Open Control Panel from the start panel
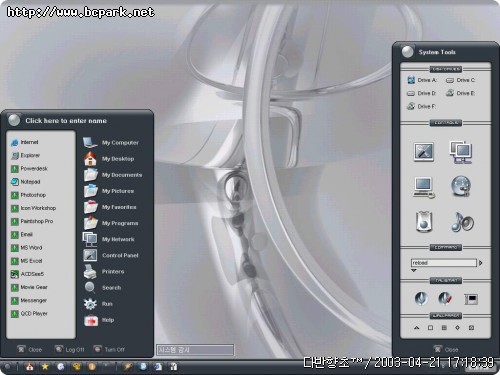This screenshot has height=375, width=500. pyautogui.click(x=111, y=255)
